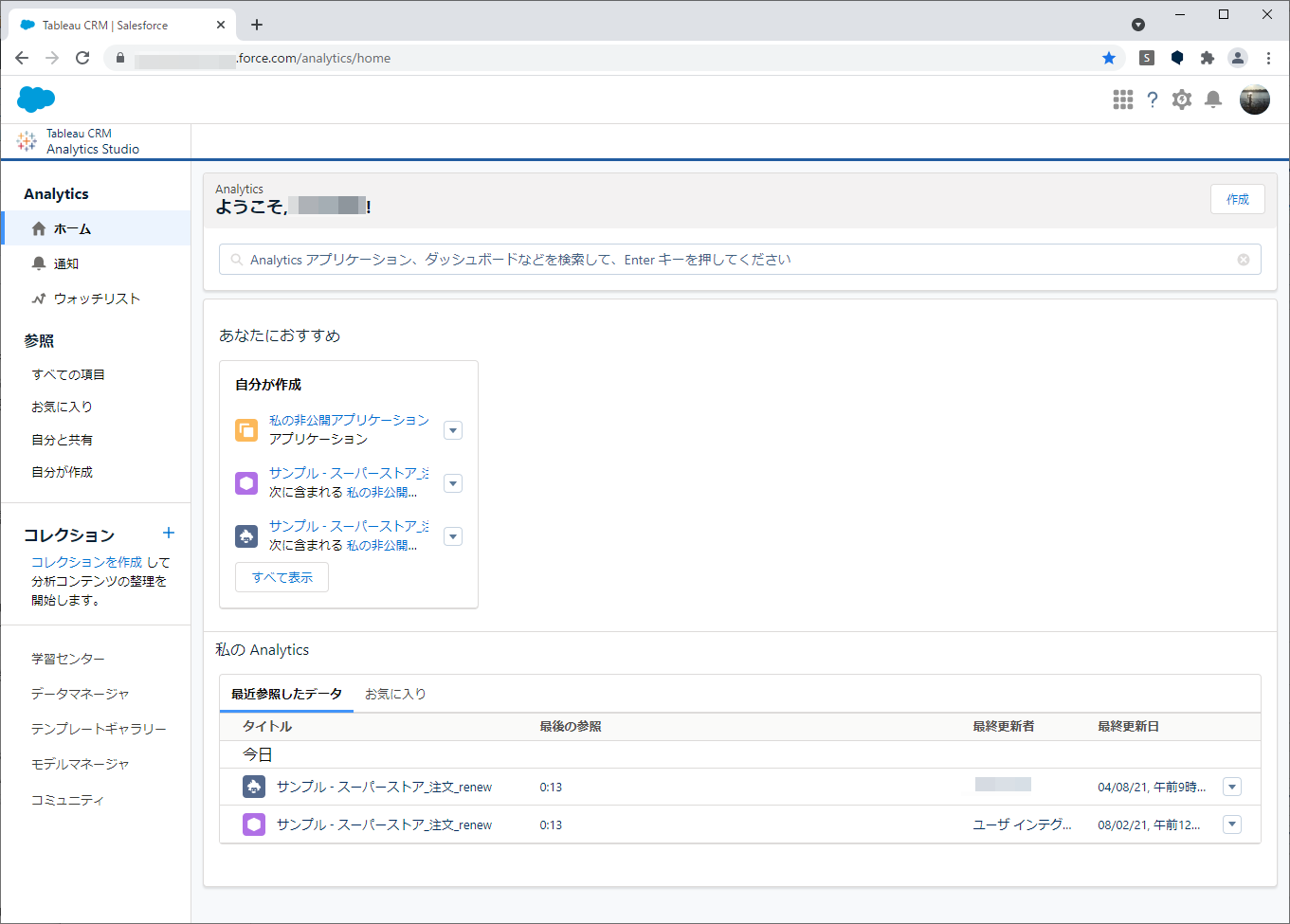Screen dimensions: 1290x924
Task: Click the title text in the 08/02/21 row
Action: (x=384, y=824)
